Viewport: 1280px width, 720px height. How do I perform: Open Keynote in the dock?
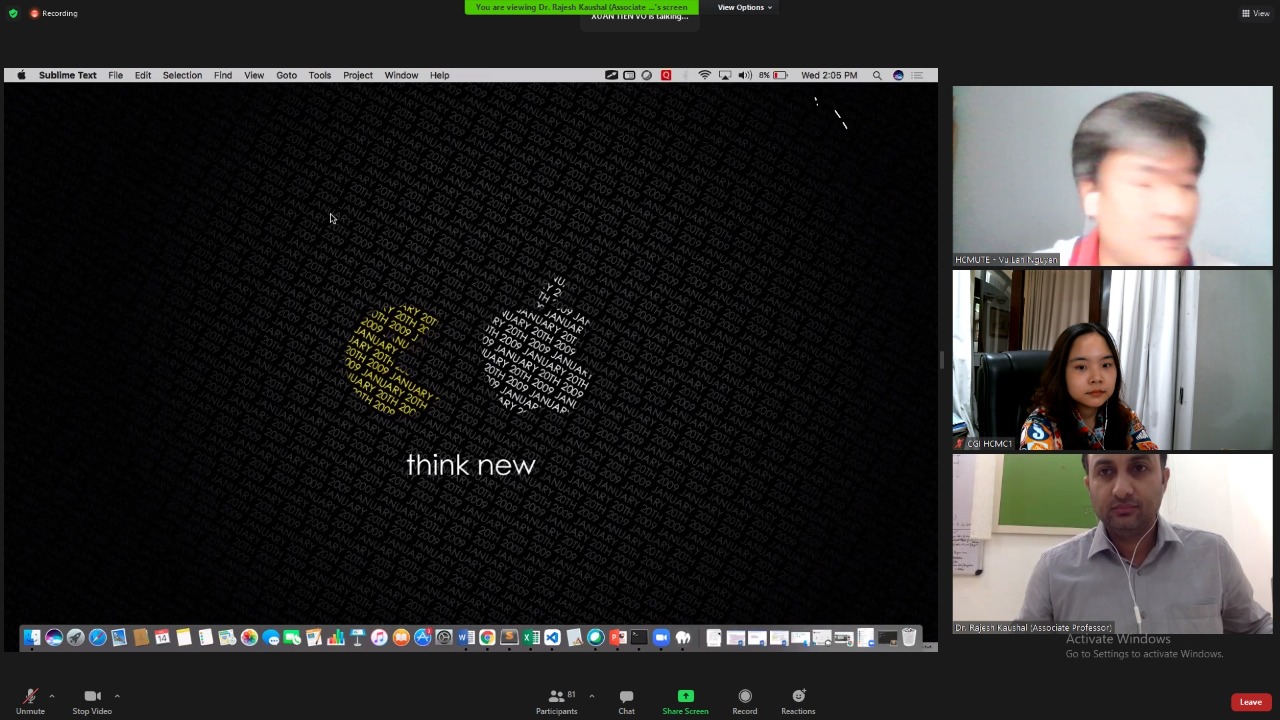click(x=357, y=638)
